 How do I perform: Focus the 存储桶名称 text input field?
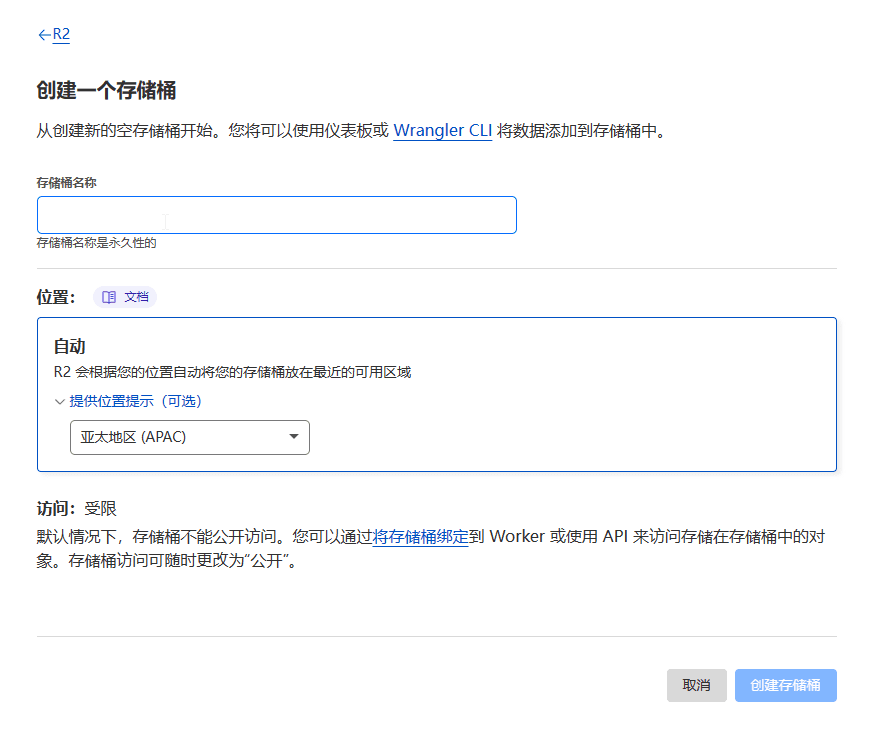277,215
